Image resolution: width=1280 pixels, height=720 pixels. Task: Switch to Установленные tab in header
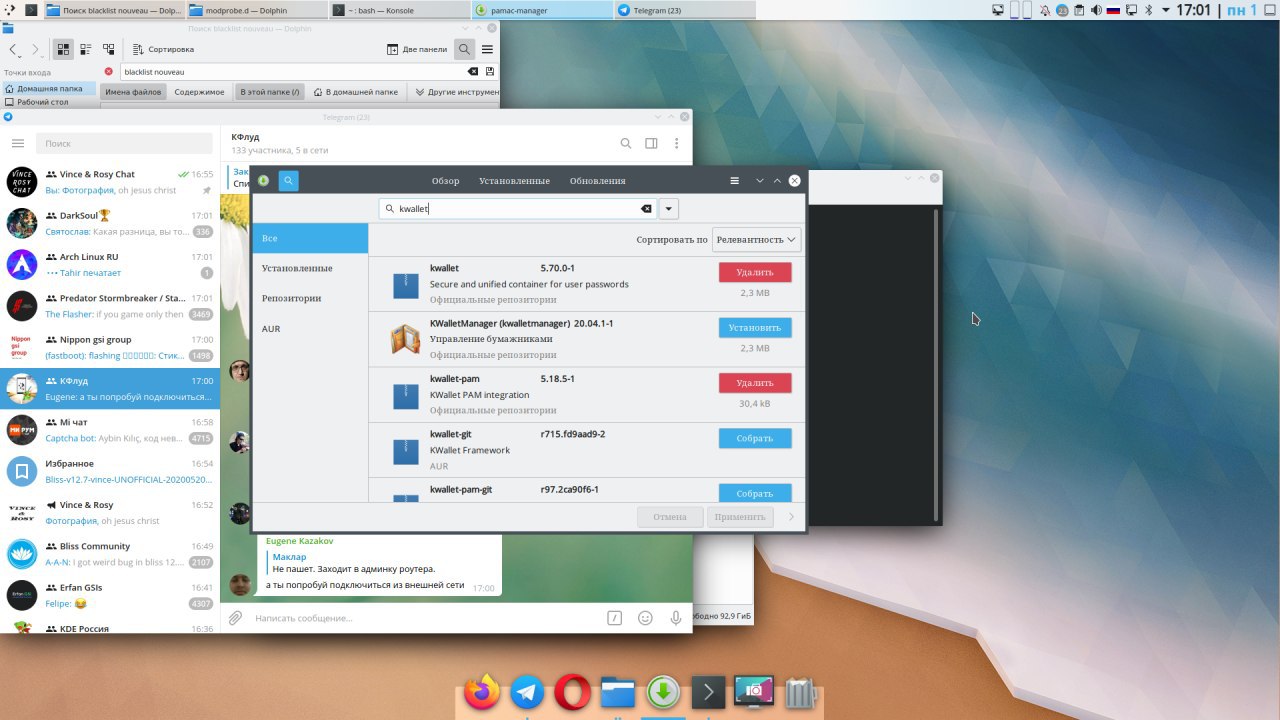click(x=514, y=181)
